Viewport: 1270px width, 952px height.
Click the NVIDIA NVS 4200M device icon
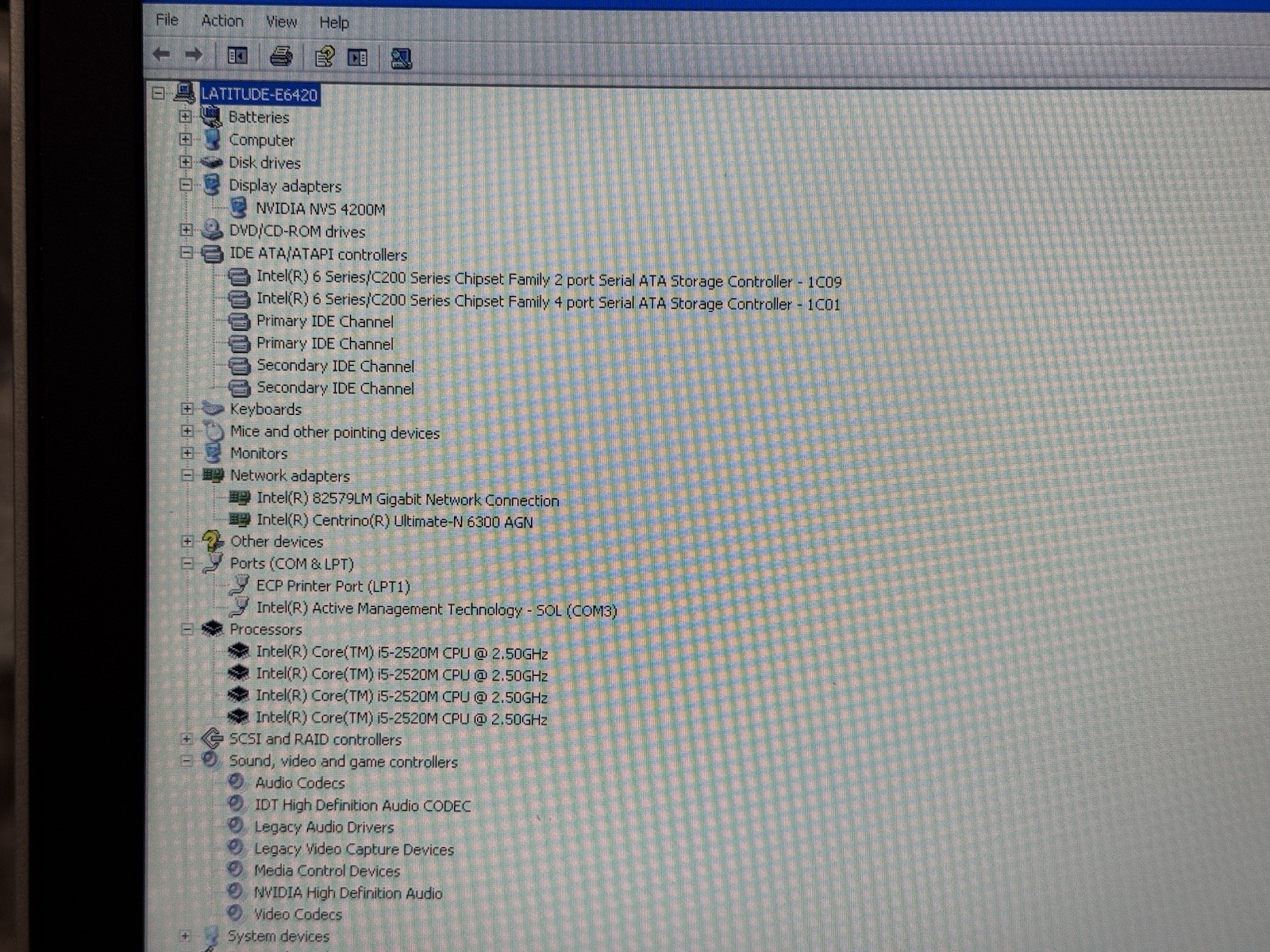(238, 208)
